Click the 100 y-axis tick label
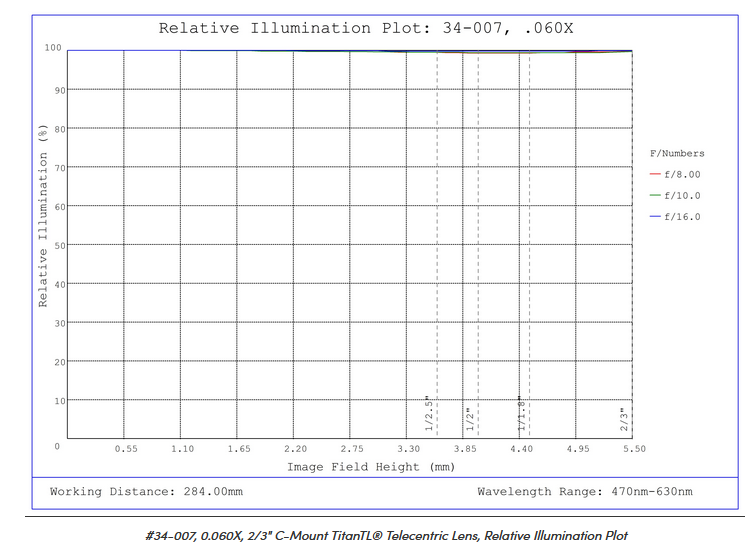 [53, 48]
